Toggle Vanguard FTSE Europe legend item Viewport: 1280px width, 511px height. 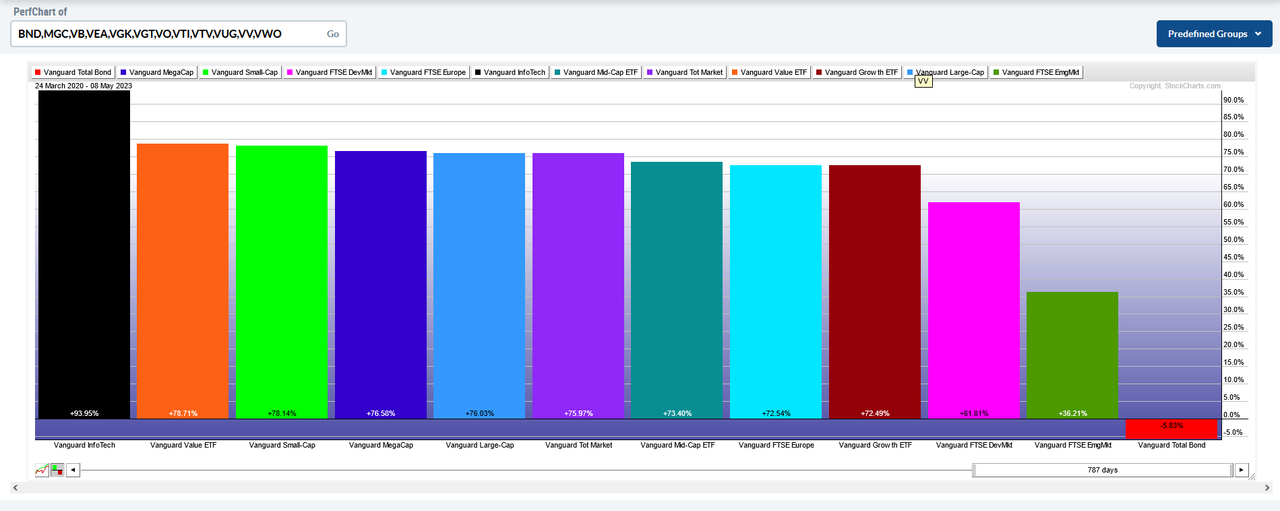click(x=425, y=72)
